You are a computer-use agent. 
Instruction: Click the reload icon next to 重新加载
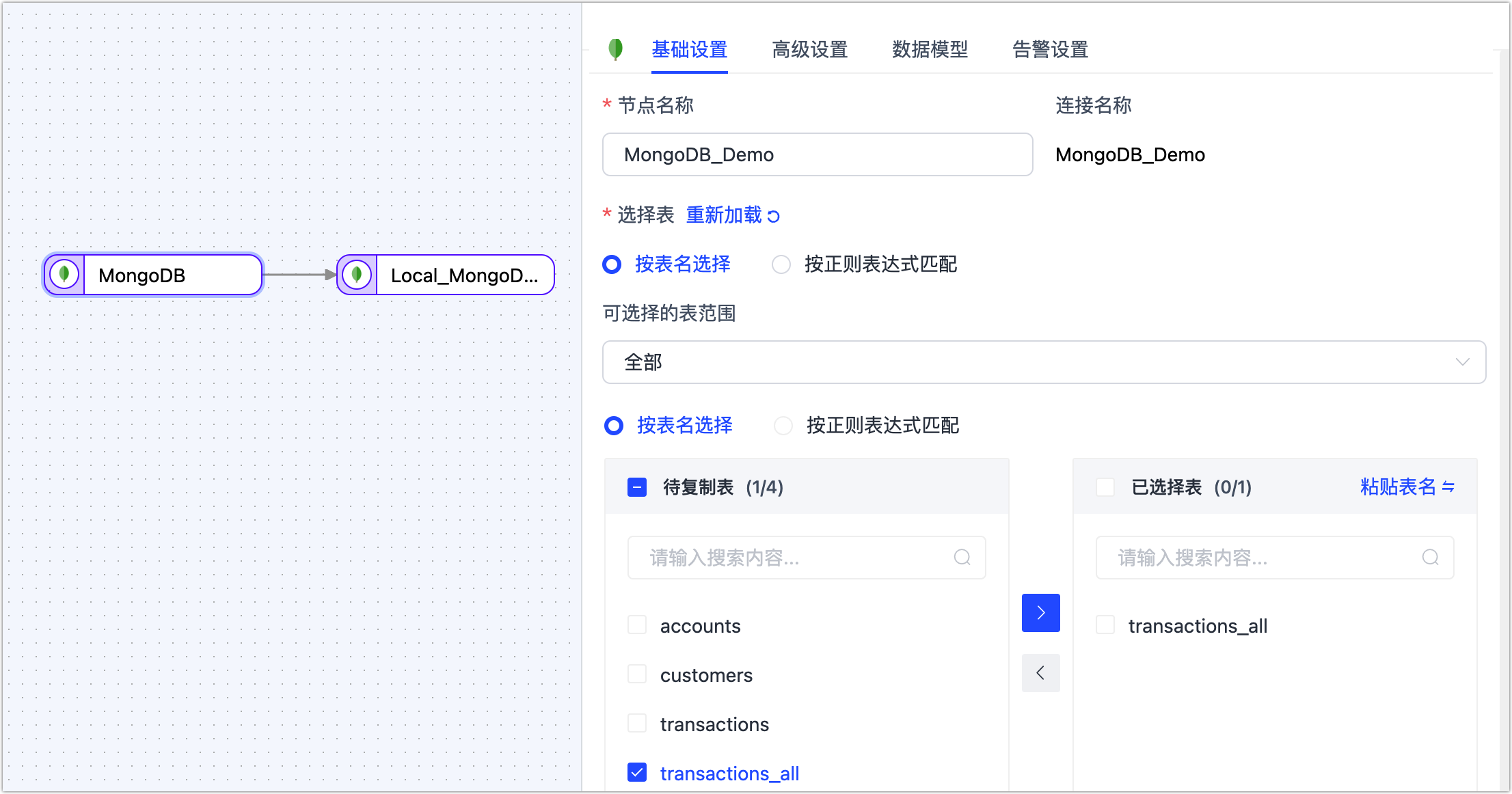pyautogui.click(x=774, y=217)
